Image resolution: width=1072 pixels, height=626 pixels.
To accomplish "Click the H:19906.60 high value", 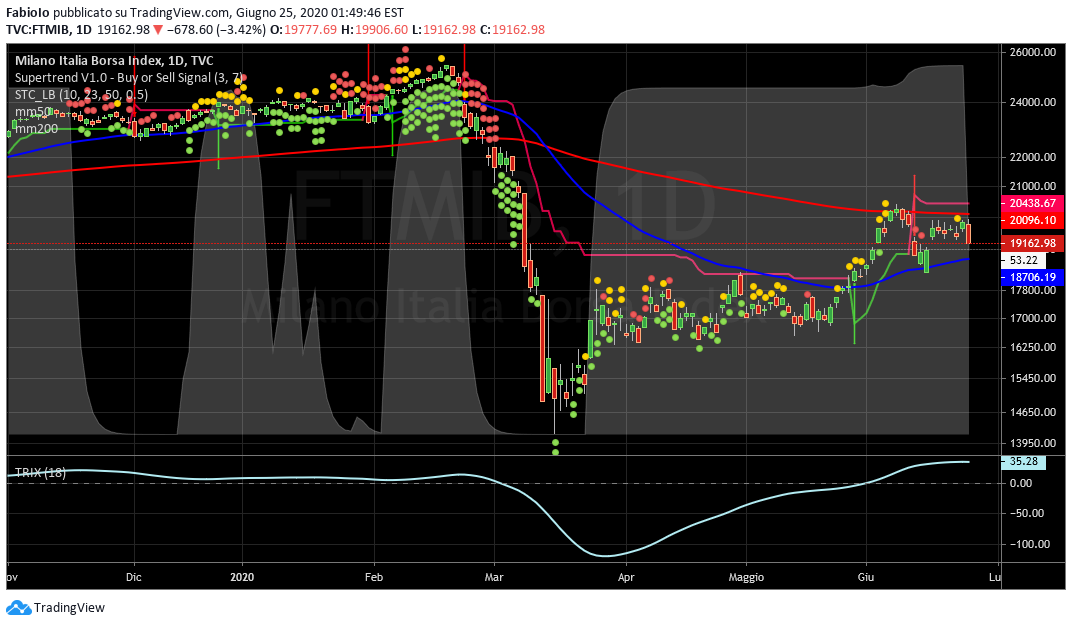I will [374, 29].
